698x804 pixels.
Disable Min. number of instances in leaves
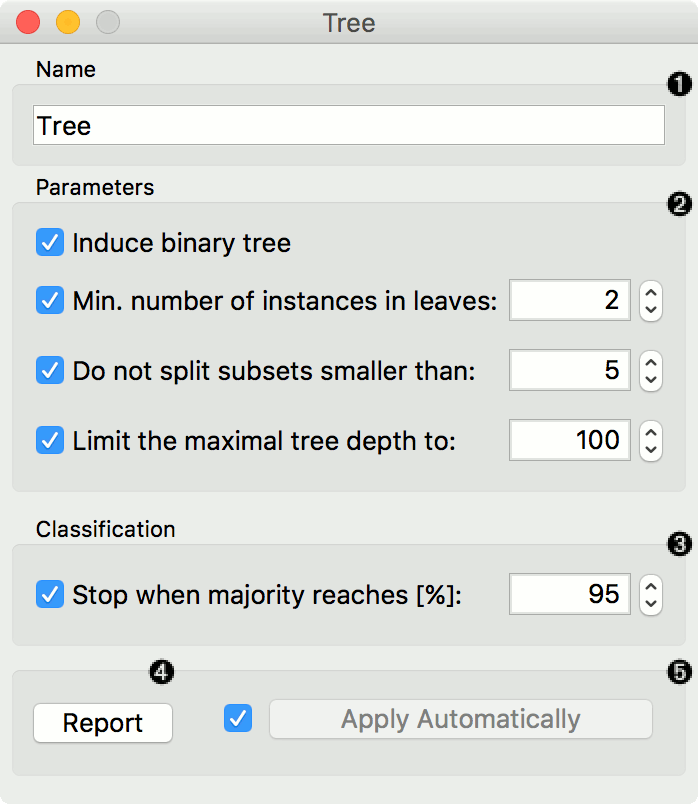click(x=50, y=300)
